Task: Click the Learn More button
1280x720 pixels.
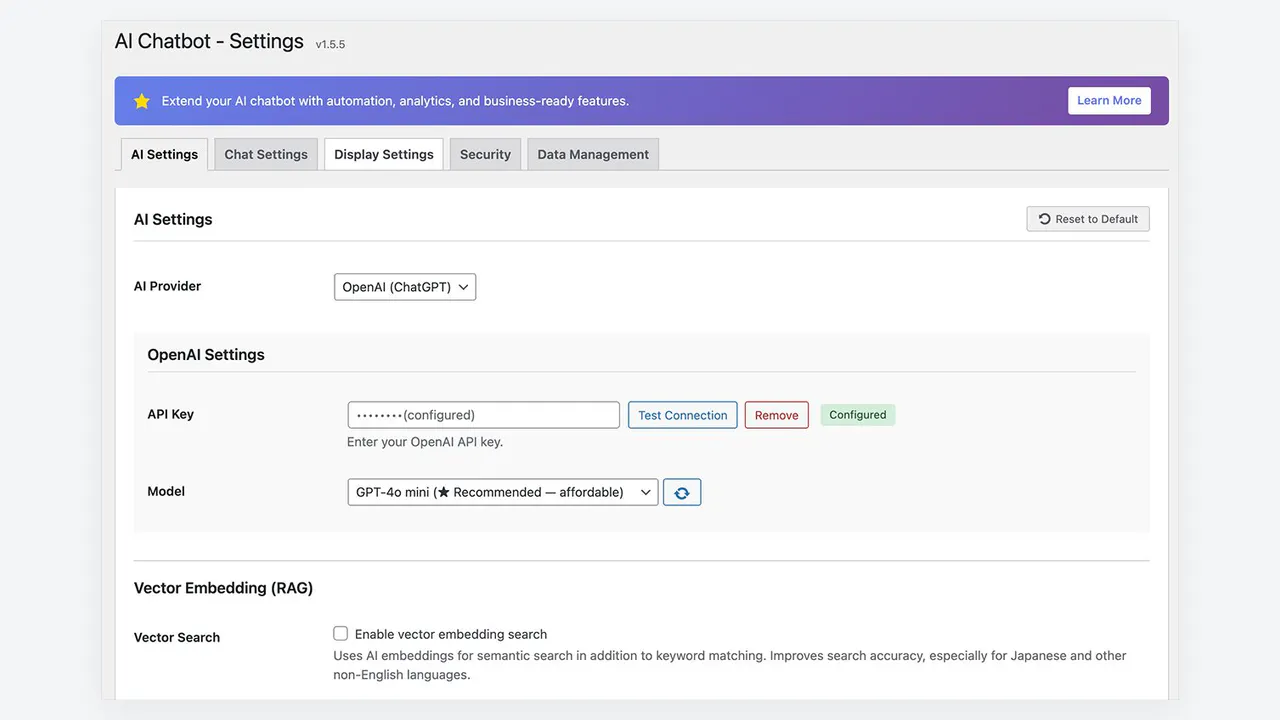Action: (x=1109, y=100)
